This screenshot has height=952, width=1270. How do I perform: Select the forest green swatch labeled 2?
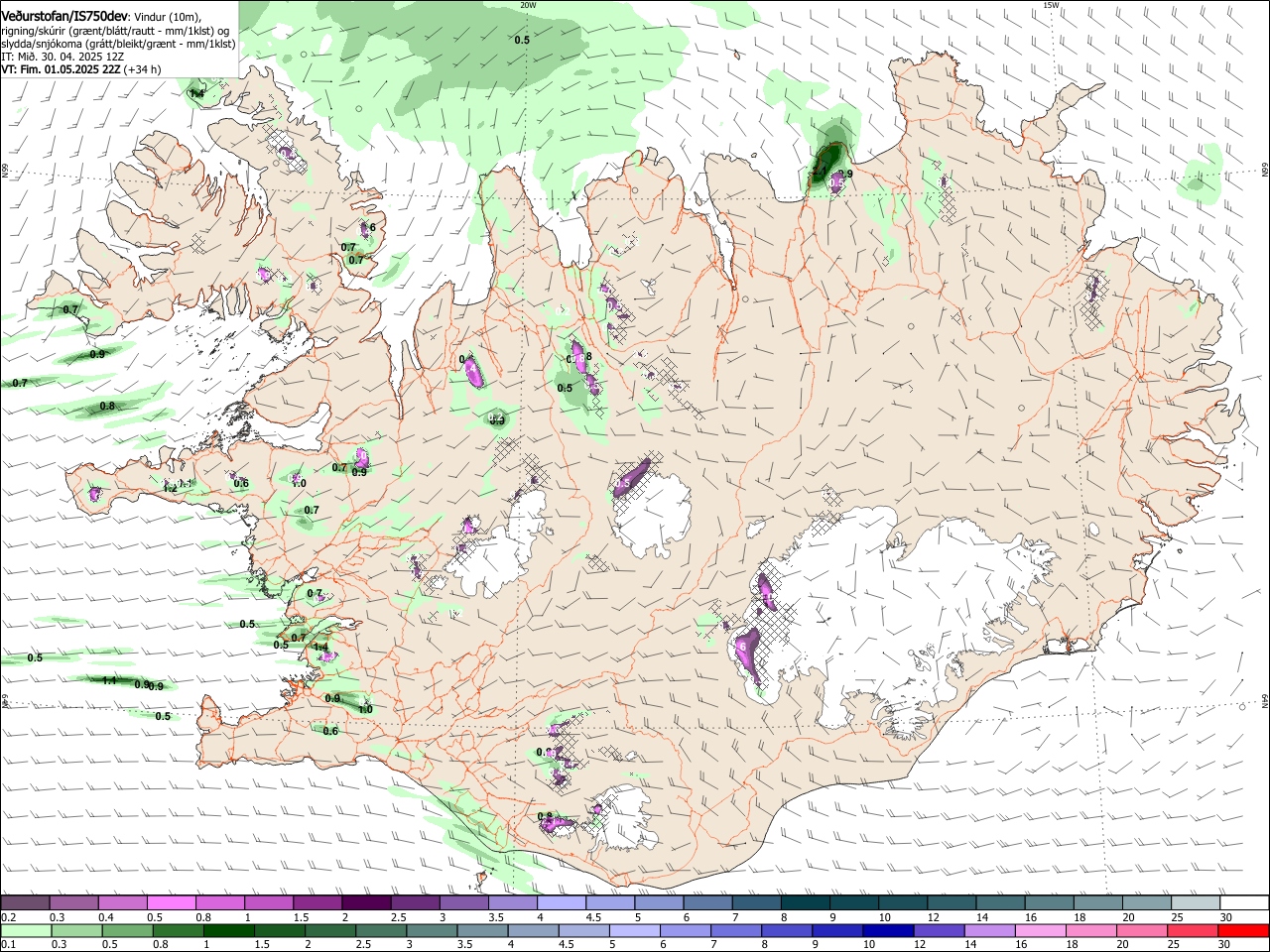tap(329, 931)
